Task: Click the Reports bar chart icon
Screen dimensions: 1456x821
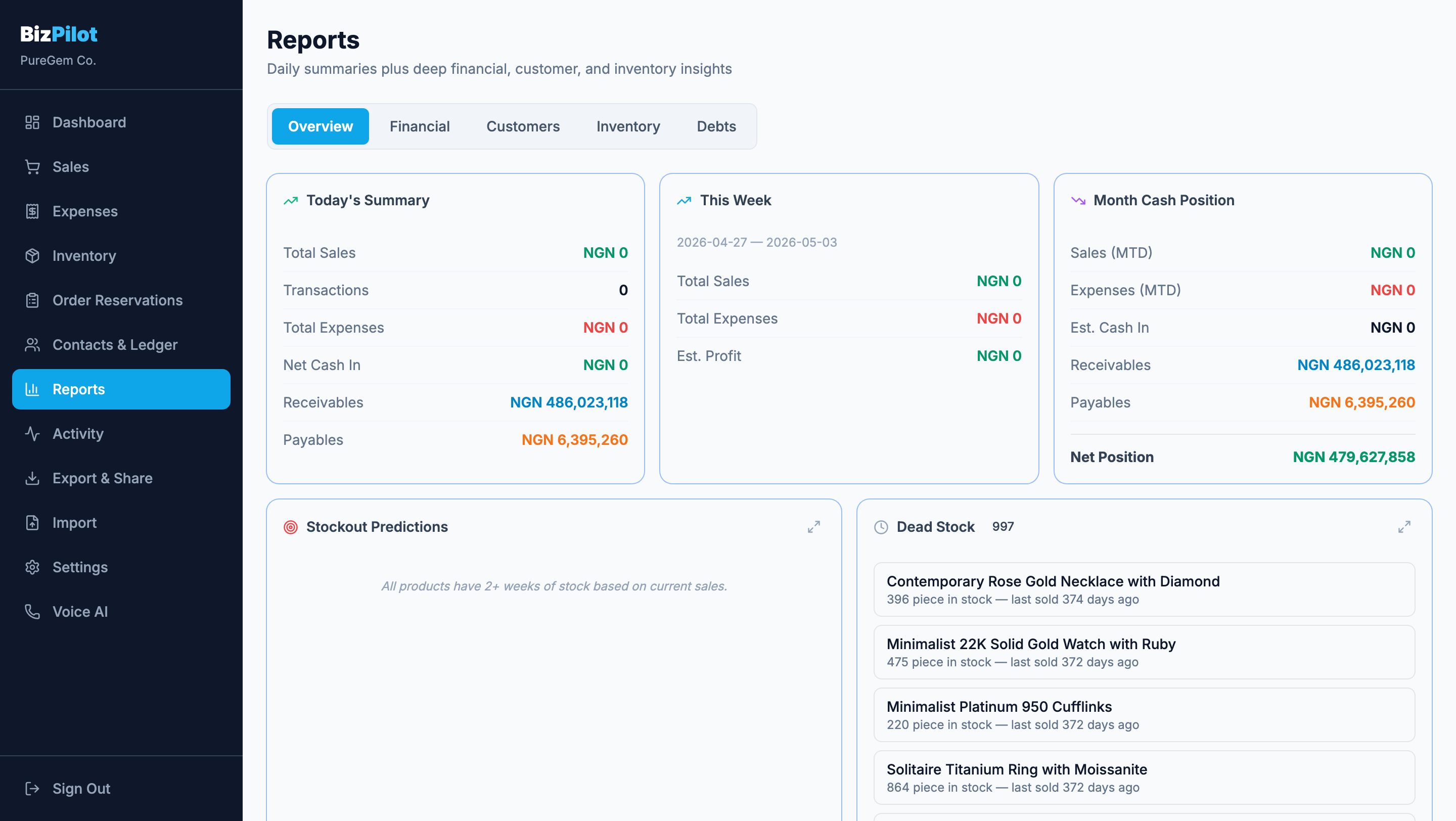Action: point(32,389)
